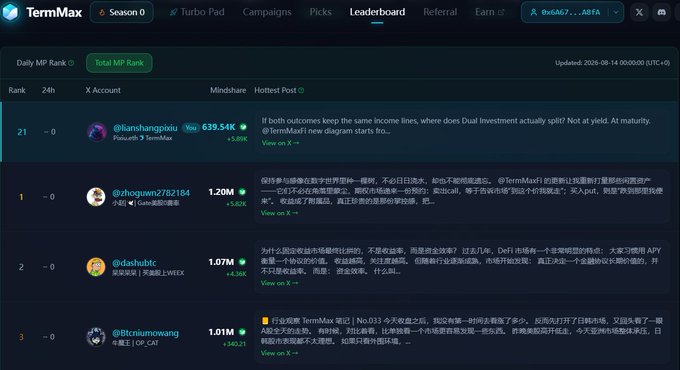
Task: Click the Hottest Post column header
Action: click(x=275, y=90)
